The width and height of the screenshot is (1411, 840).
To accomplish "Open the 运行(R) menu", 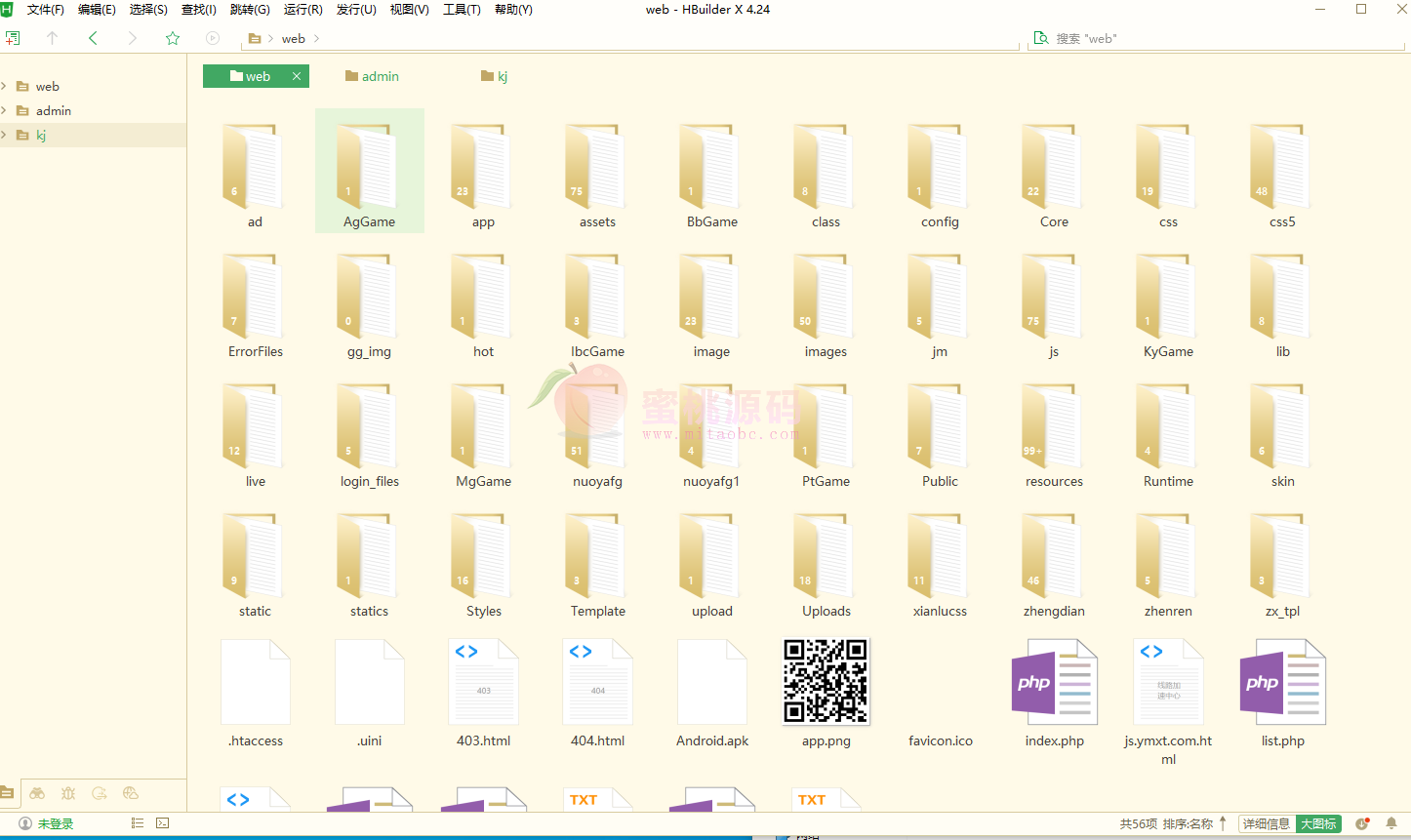I will (302, 10).
